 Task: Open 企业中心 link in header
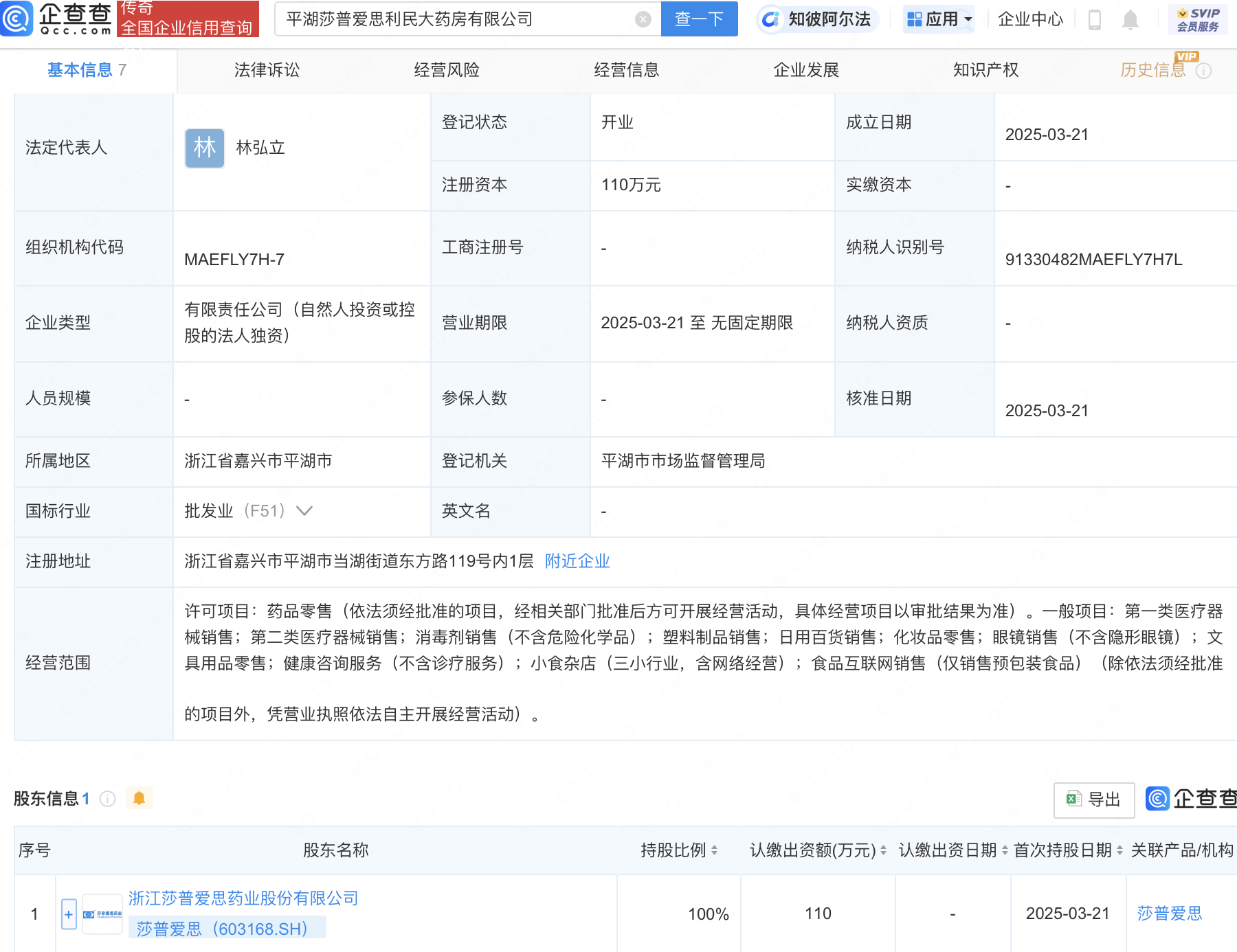click(1030, 19)
